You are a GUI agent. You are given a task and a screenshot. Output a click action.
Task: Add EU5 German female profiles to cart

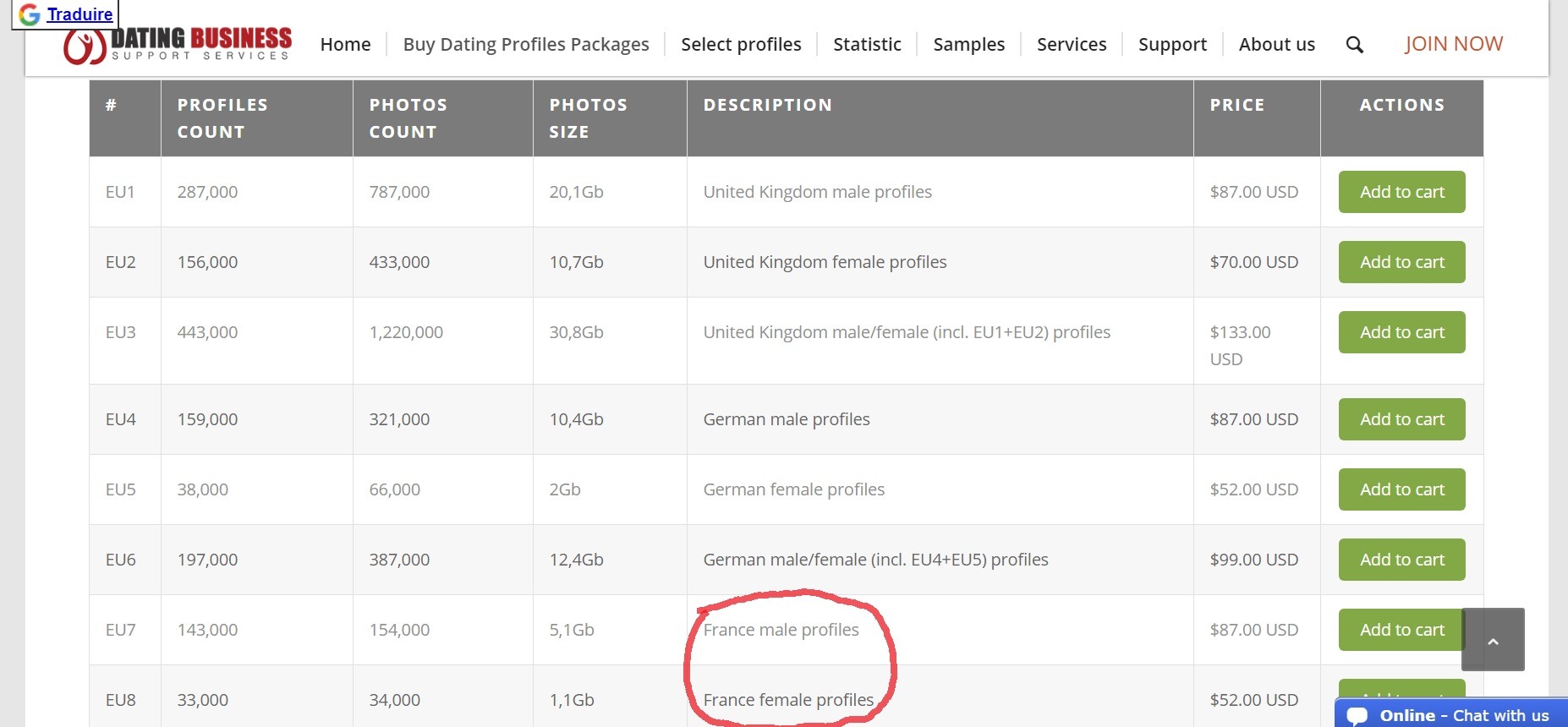(x=1401, y=489)
